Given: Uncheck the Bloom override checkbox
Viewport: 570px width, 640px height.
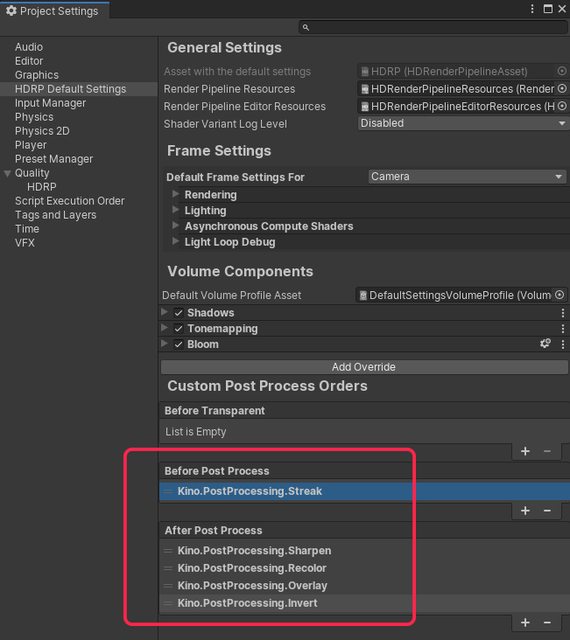Looking at the screenshot, I should [x=178, y=344].
